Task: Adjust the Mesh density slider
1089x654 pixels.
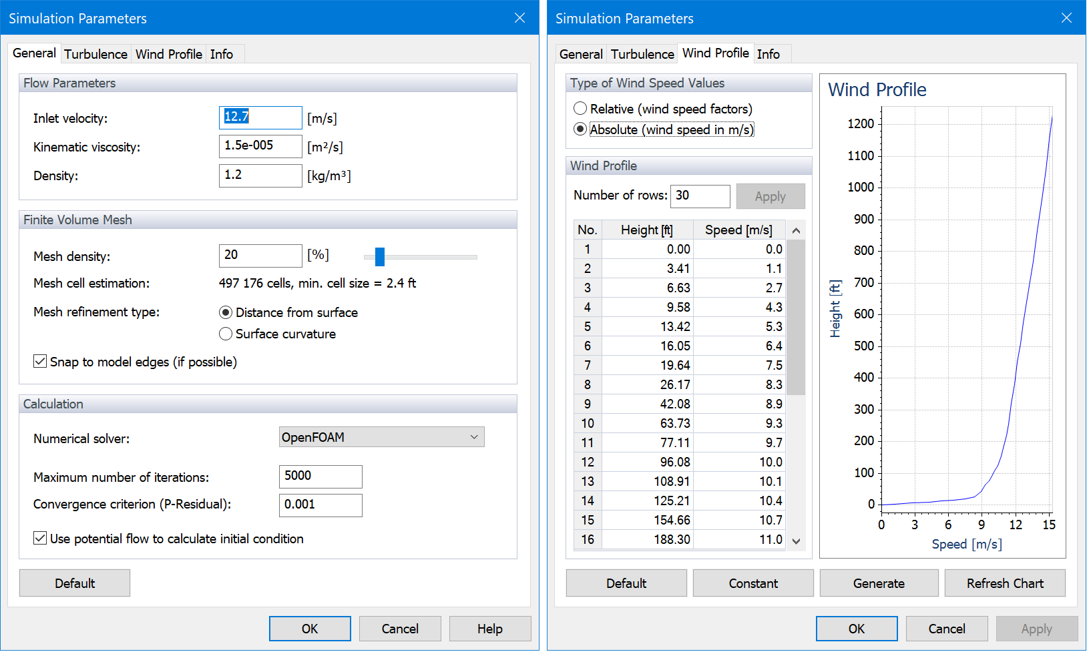Action: point(378,257)
